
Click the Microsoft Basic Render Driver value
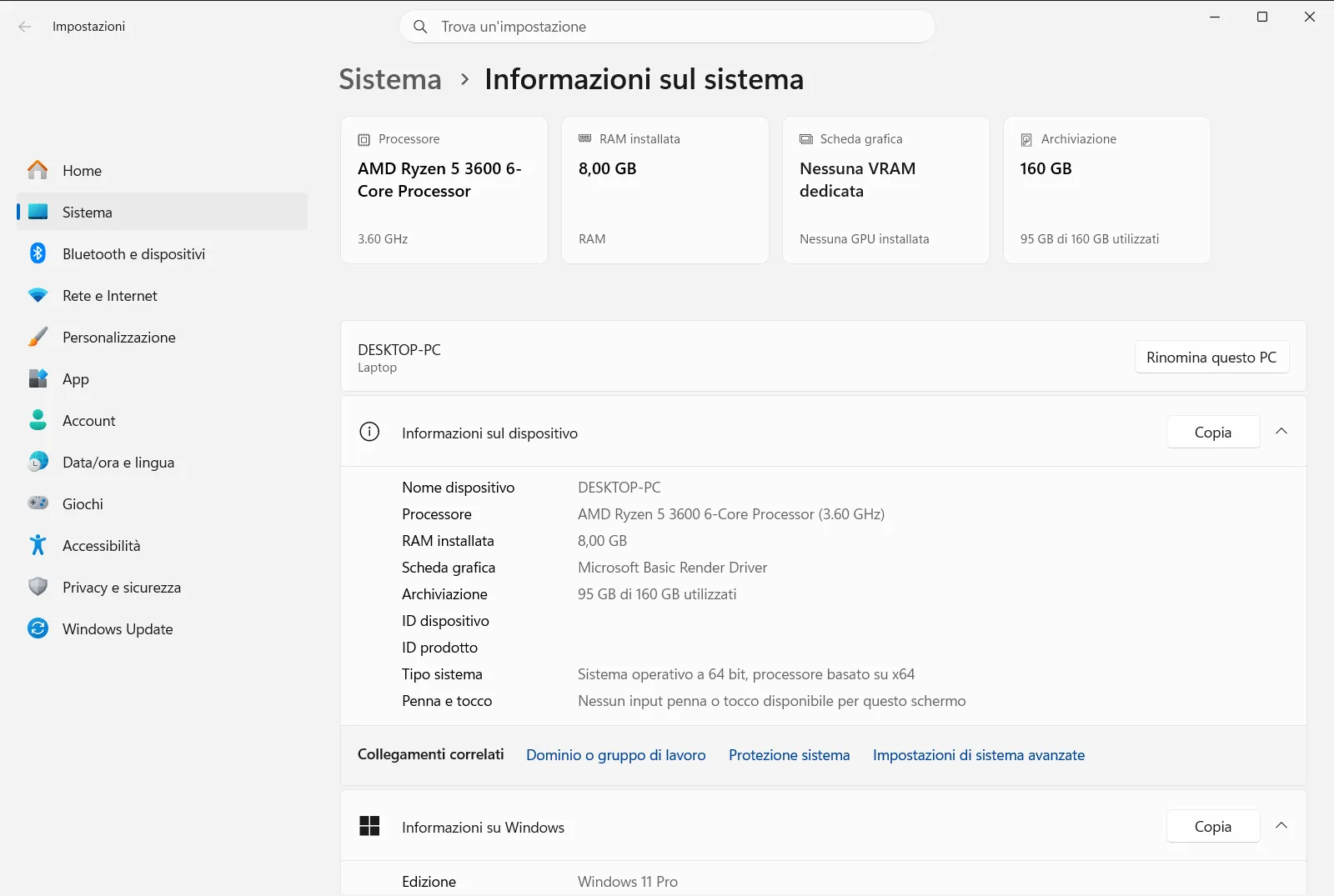click(x=672, y=568)
